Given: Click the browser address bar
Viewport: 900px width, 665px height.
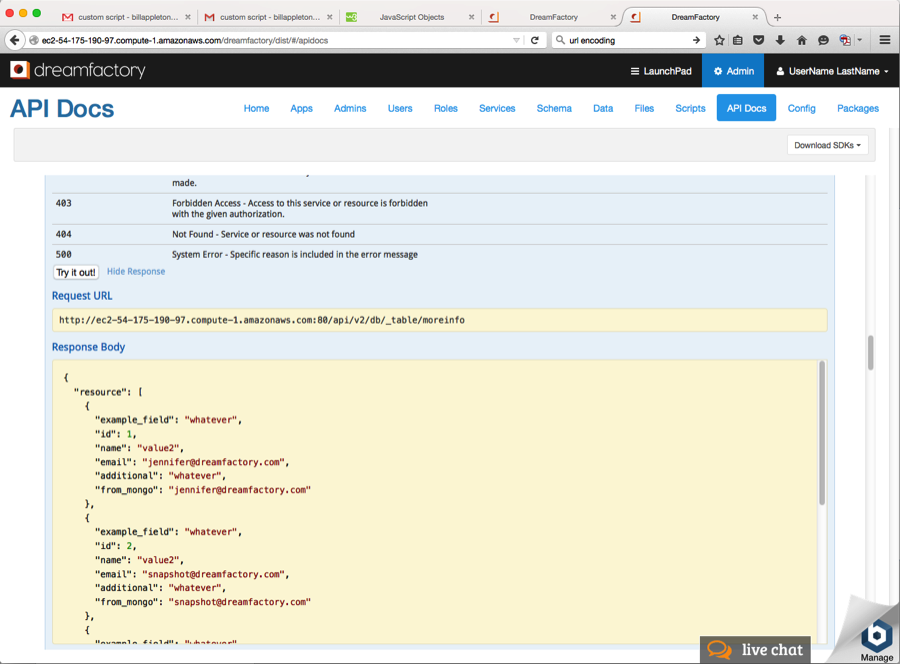Looking at the screenshot, I should (276, 40).
